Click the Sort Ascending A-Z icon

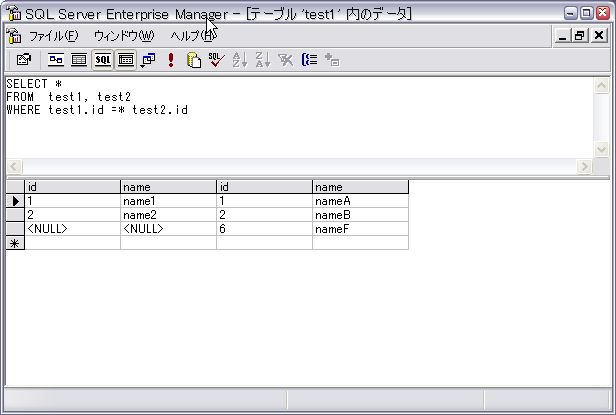coord(240,60)
